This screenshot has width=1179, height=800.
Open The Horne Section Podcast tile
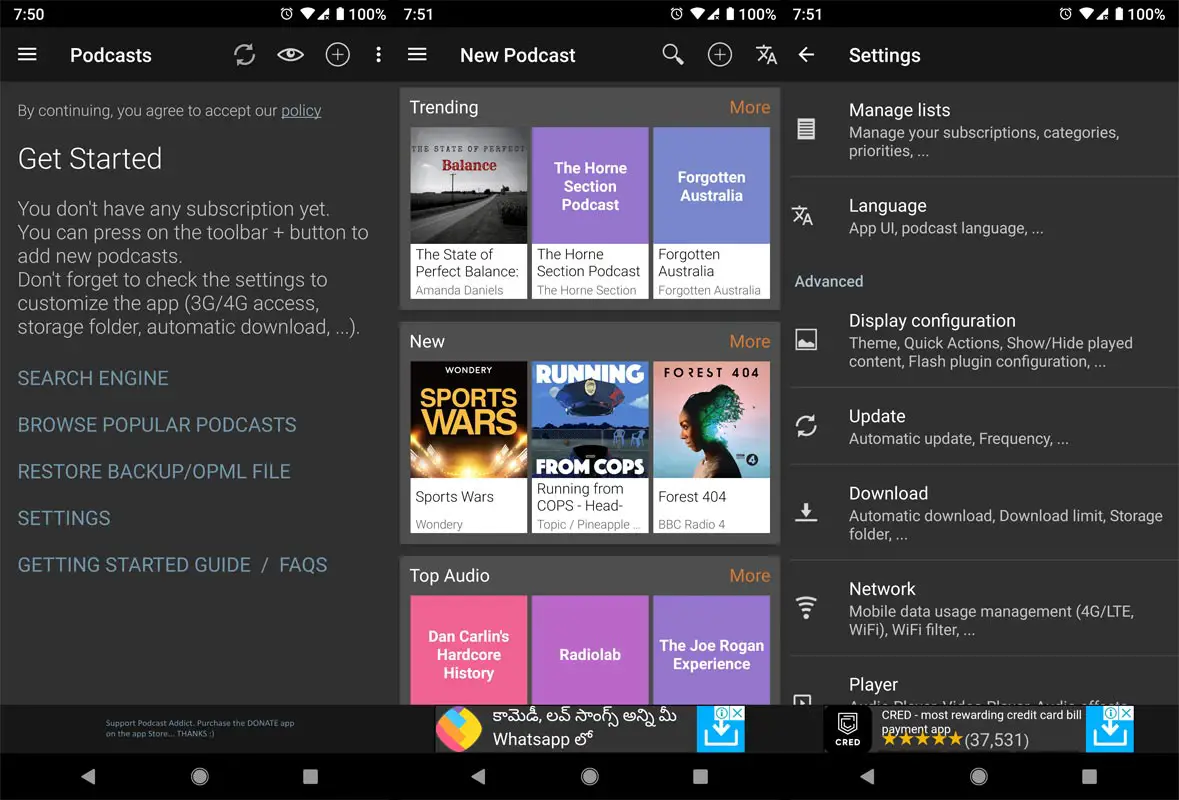(x=590, y=213)
